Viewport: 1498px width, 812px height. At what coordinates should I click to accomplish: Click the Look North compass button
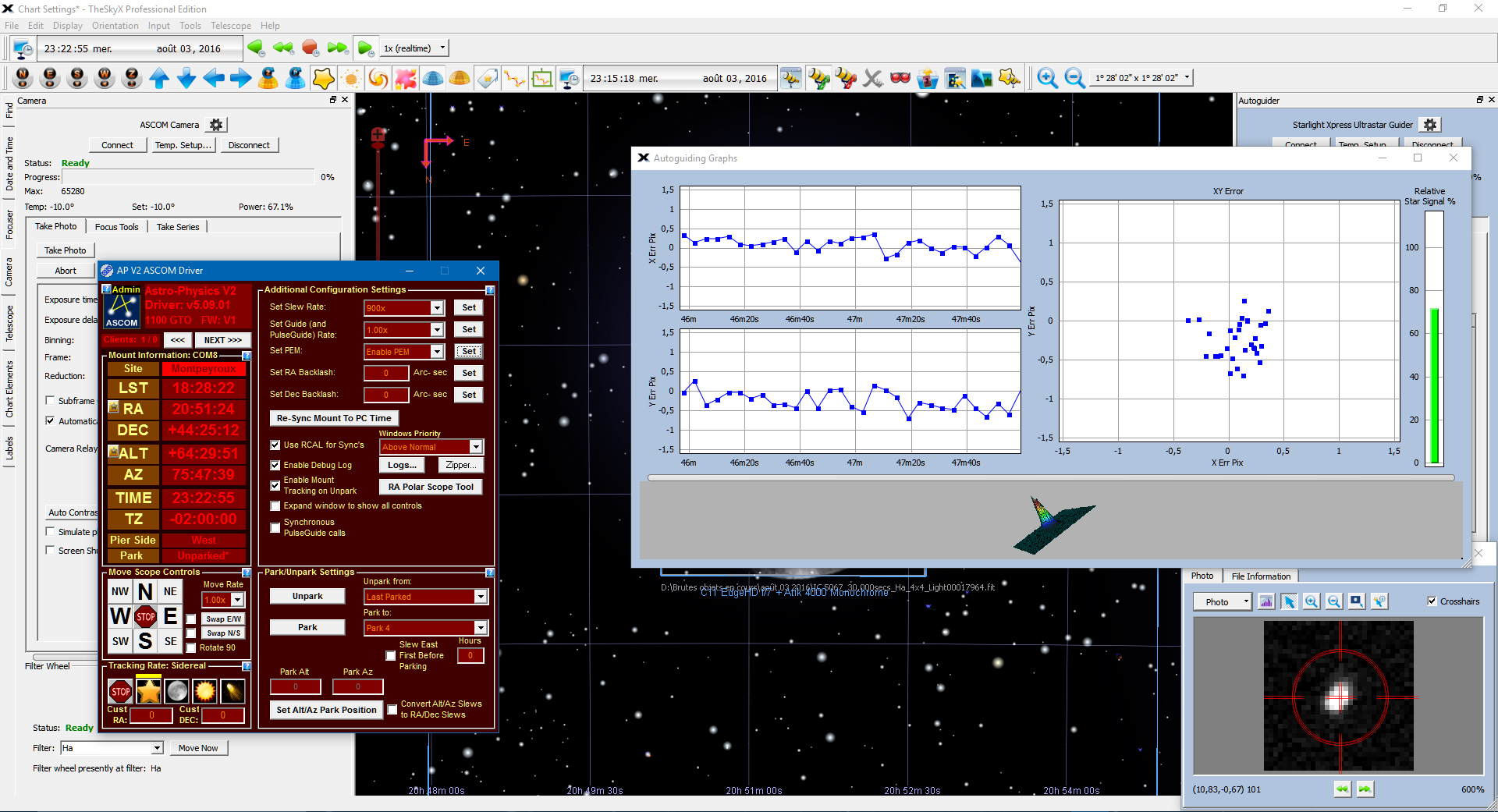(23, 78)
